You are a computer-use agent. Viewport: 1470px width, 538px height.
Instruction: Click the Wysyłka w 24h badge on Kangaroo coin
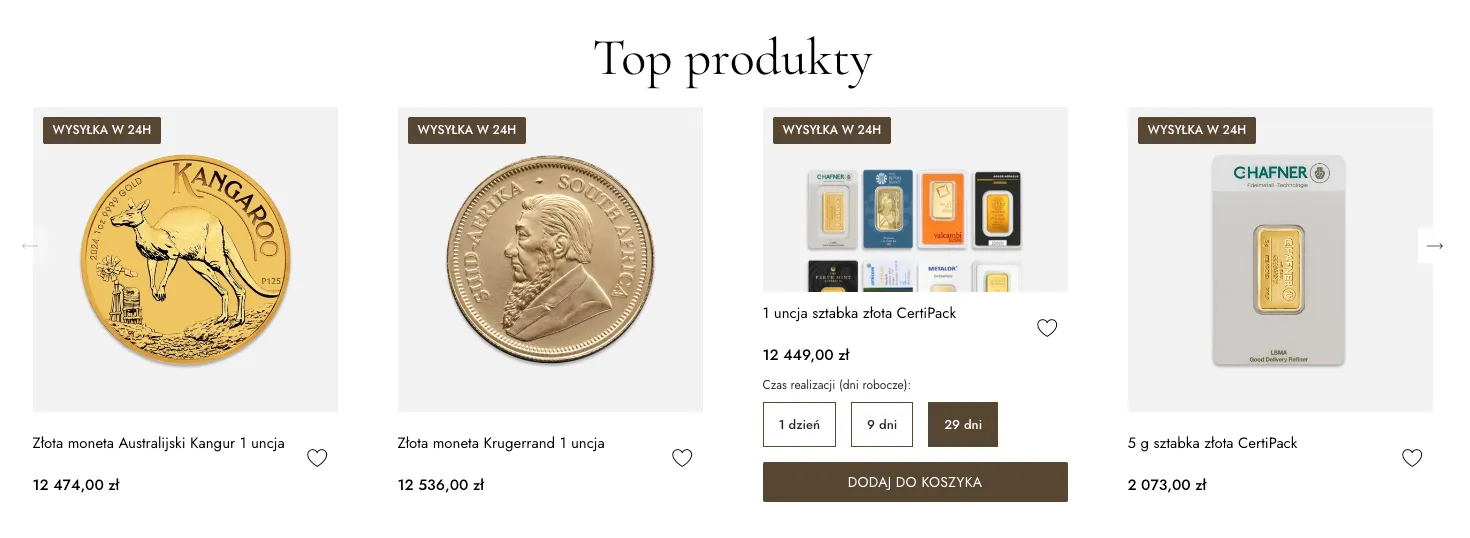(x=102, y=130)
